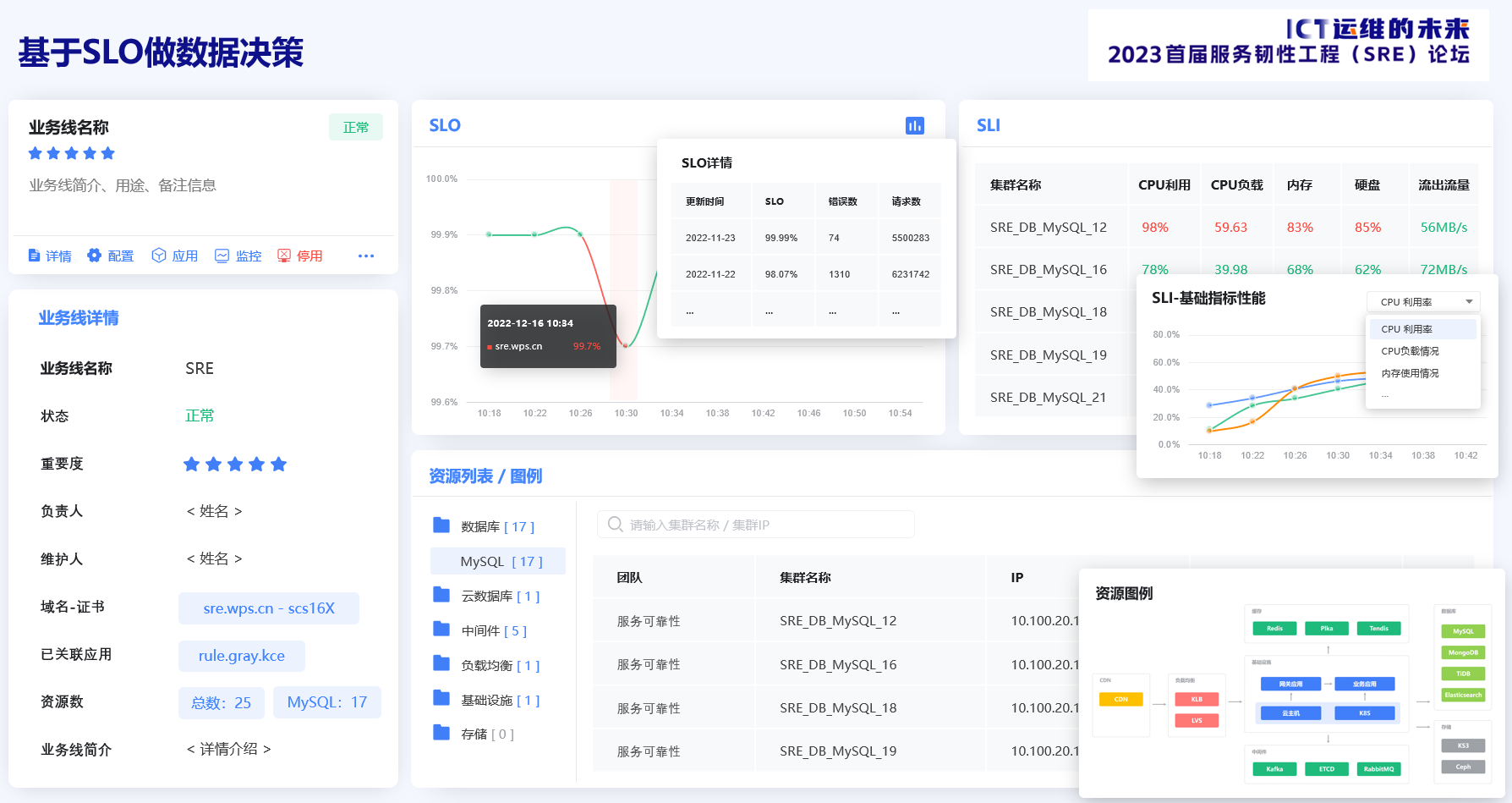Click the MySQL: 17 resource tag
Image resolution: width=1512 pixels, height=803 pixels.
(x=327, y=703)
